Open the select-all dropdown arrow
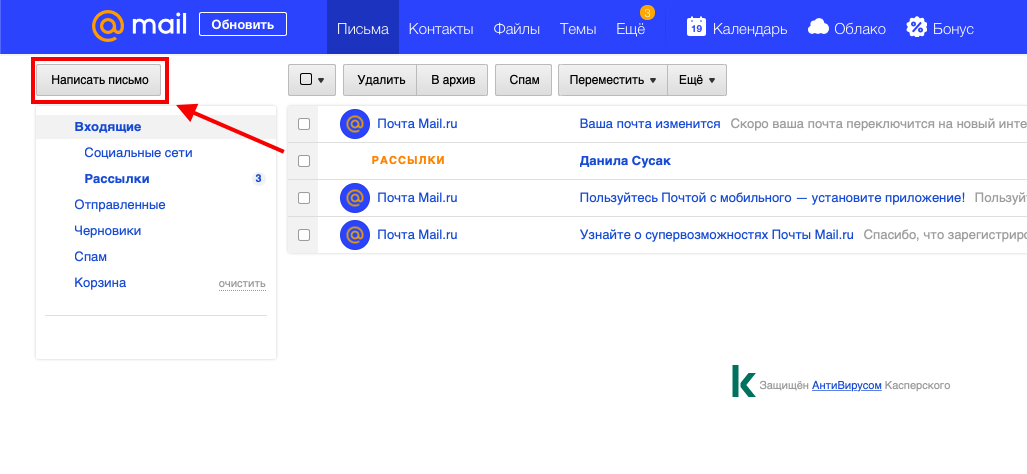 point(321,81)
